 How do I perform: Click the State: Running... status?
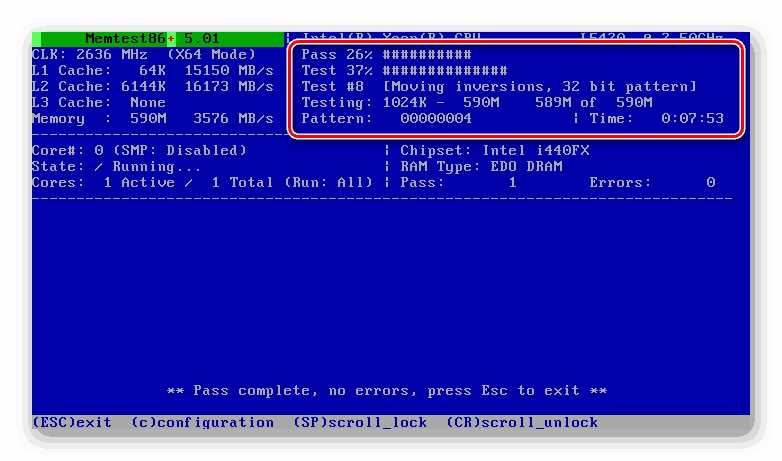(x=117, y=166)
